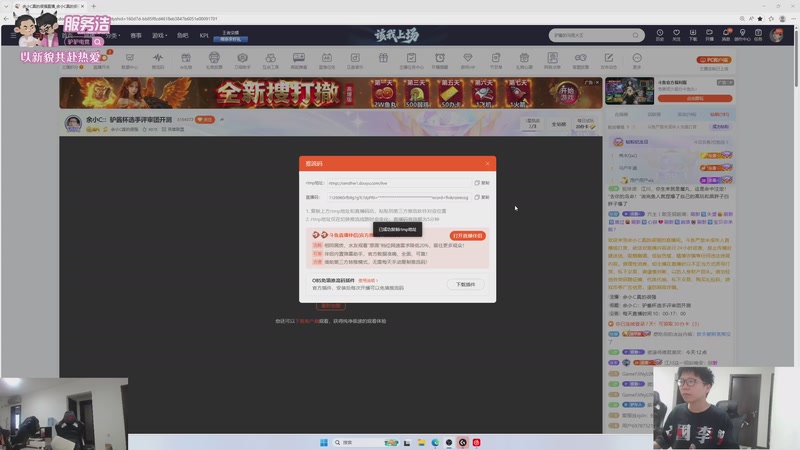This screenshot has width=800, height=450.
Task: Expand the 分类 dropdown in the top nav
Action: pos(113,36)
